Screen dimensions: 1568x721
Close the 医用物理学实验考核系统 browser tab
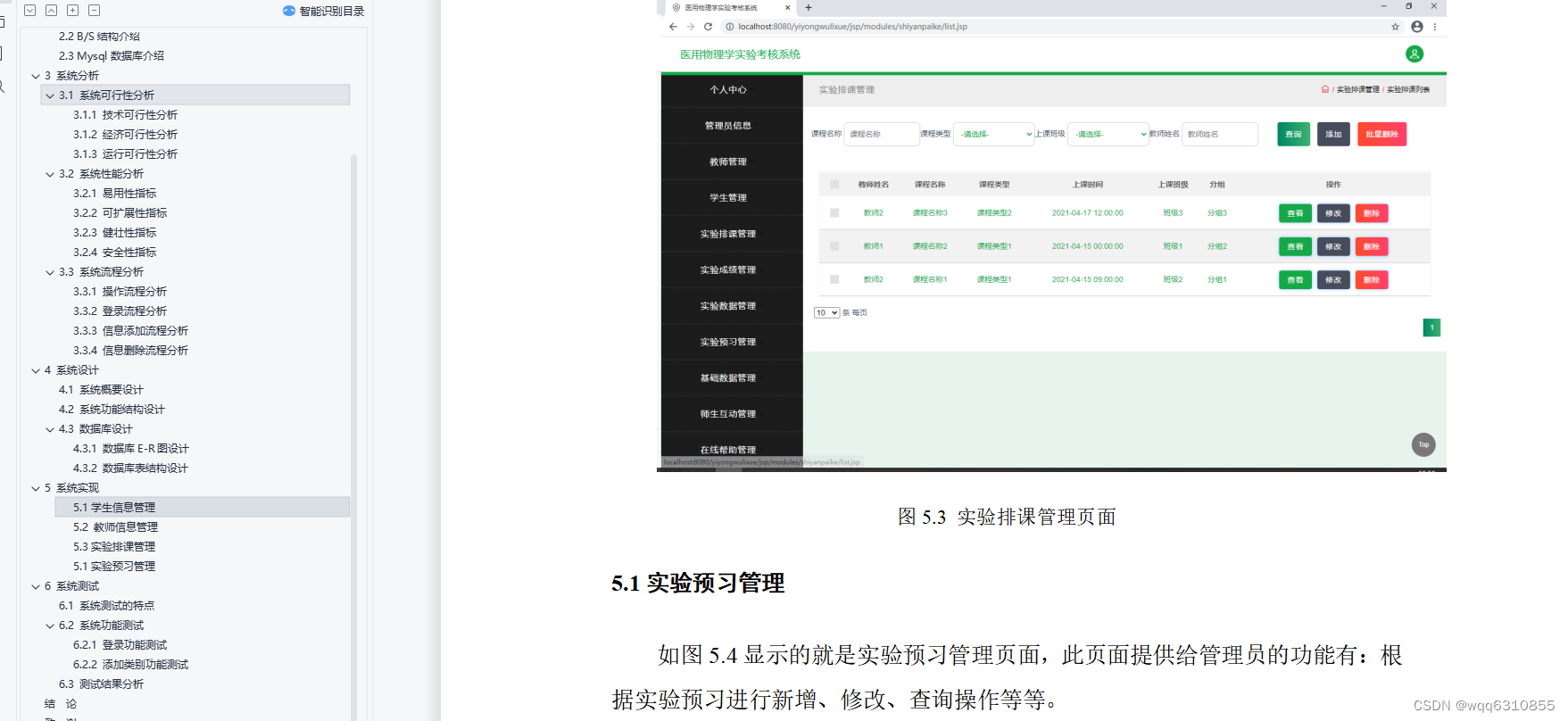(x=787, y=7)
